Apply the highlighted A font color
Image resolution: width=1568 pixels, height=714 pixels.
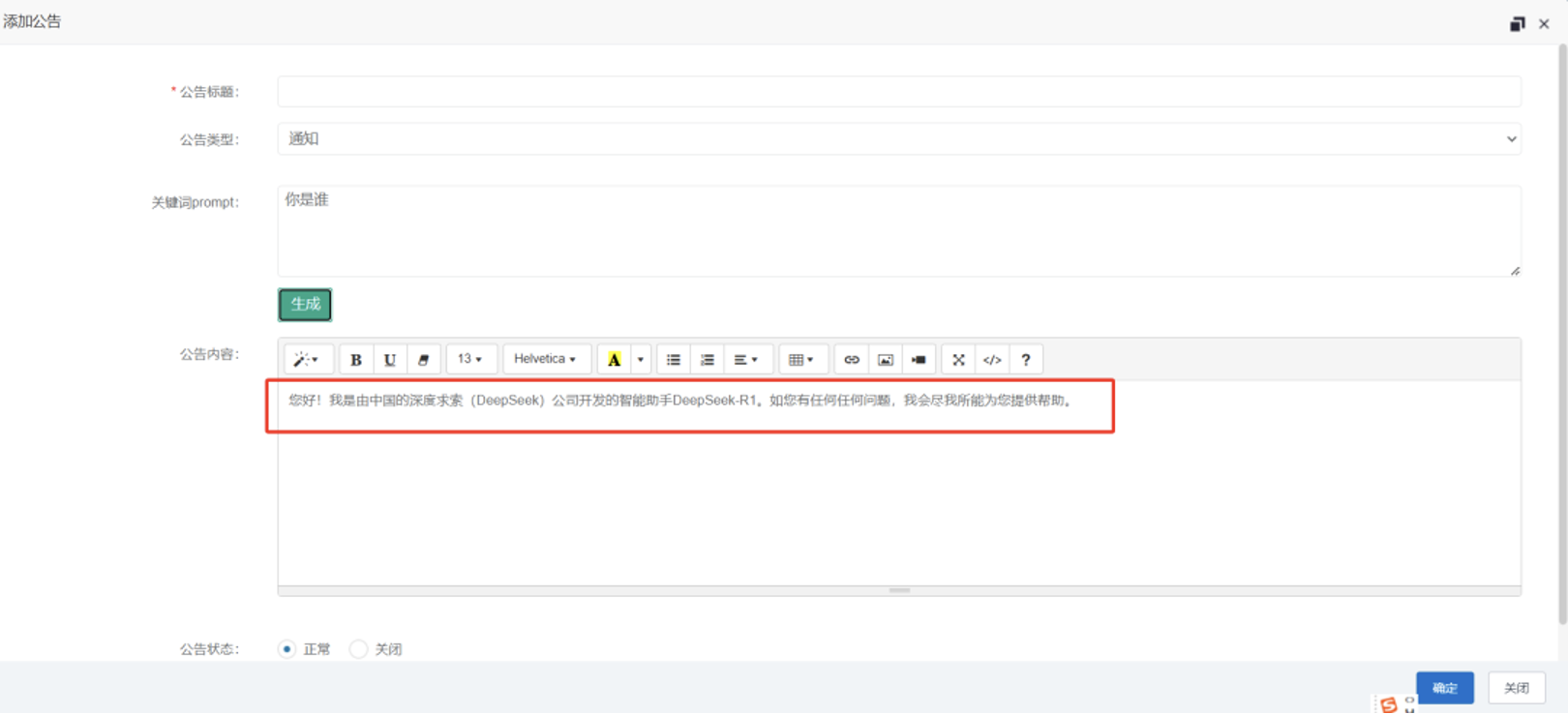[614, 360]
